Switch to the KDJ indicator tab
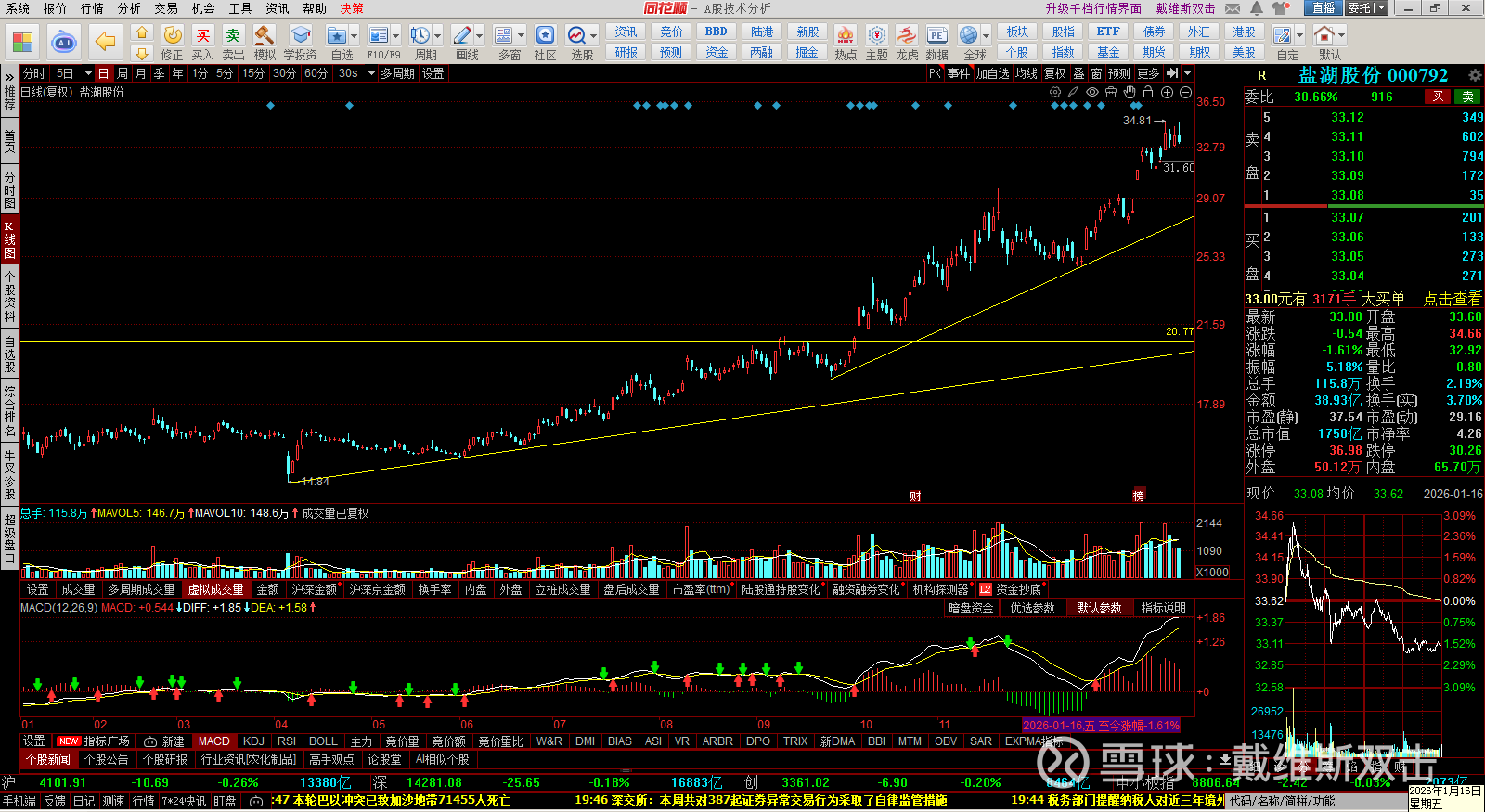This screenshot has height=812, width=1485. 253,741
